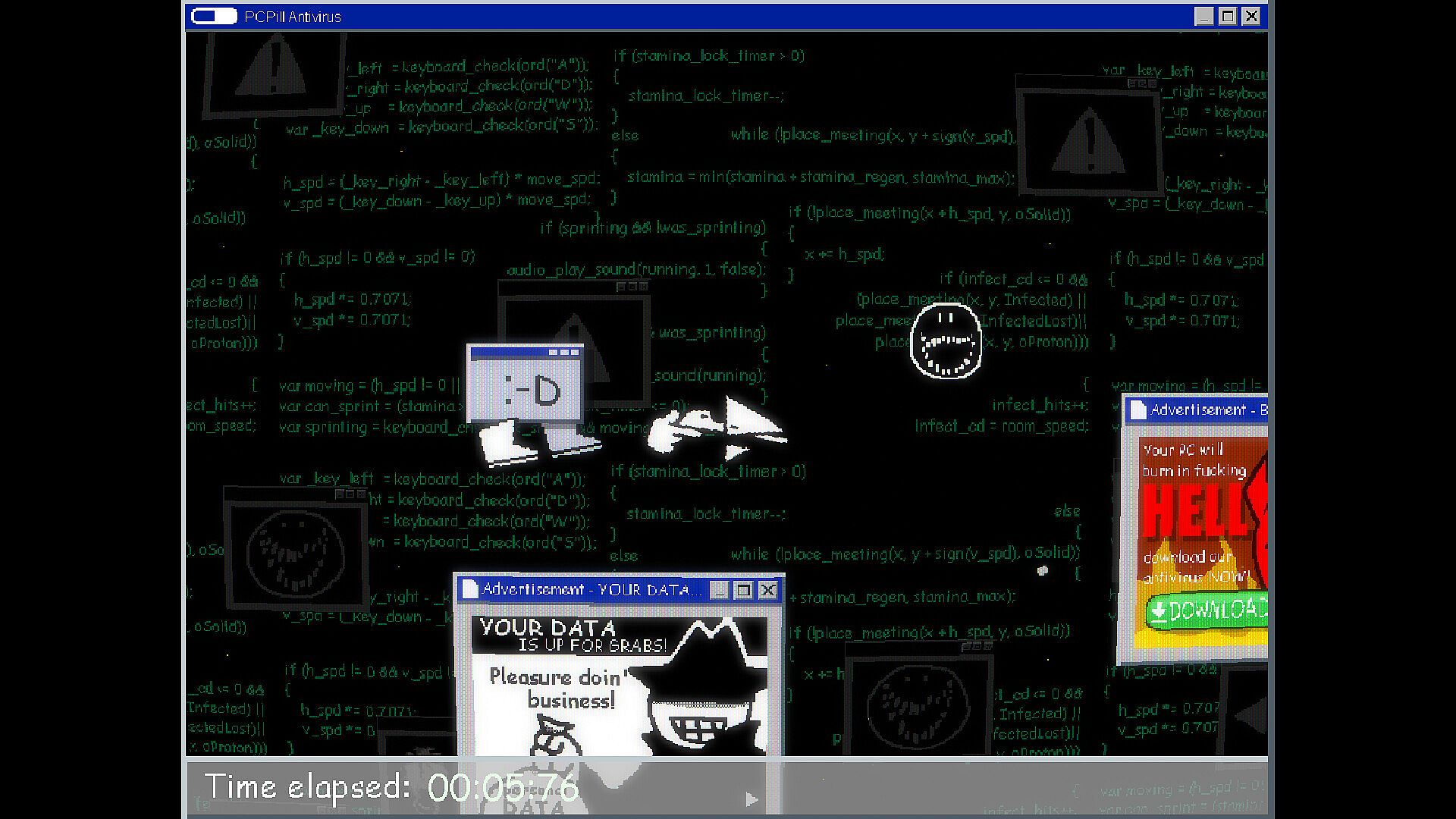The image size is (1456, 819).
Task: Click the "YOUR DATA IS UP FOR GRABS!" headline
Action: pyautogui.click(x=573, y=635)
